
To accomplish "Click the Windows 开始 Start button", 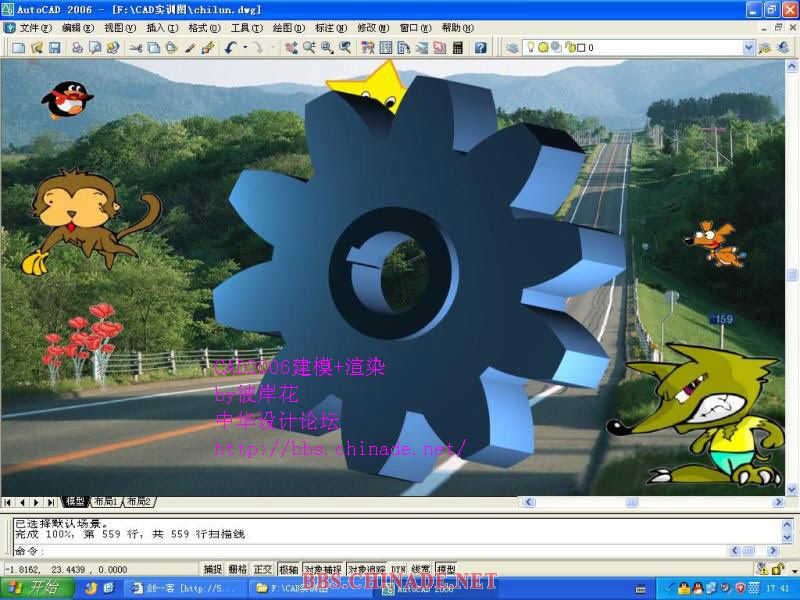I will 37,588.
